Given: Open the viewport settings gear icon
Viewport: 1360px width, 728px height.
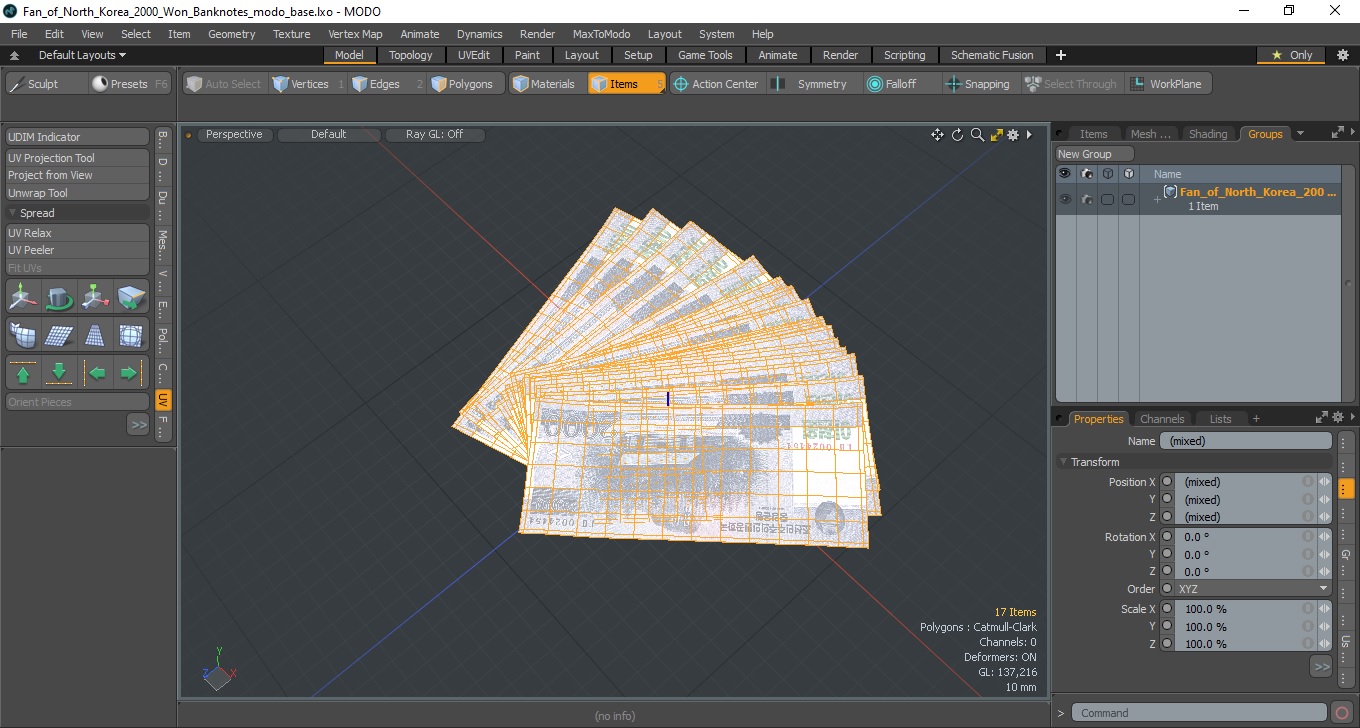Looking at the screenshot, I should (1013, 135).
